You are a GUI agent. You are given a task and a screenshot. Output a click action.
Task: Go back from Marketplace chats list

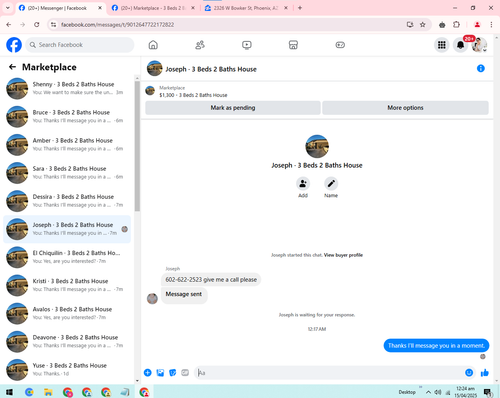point(12,67)
